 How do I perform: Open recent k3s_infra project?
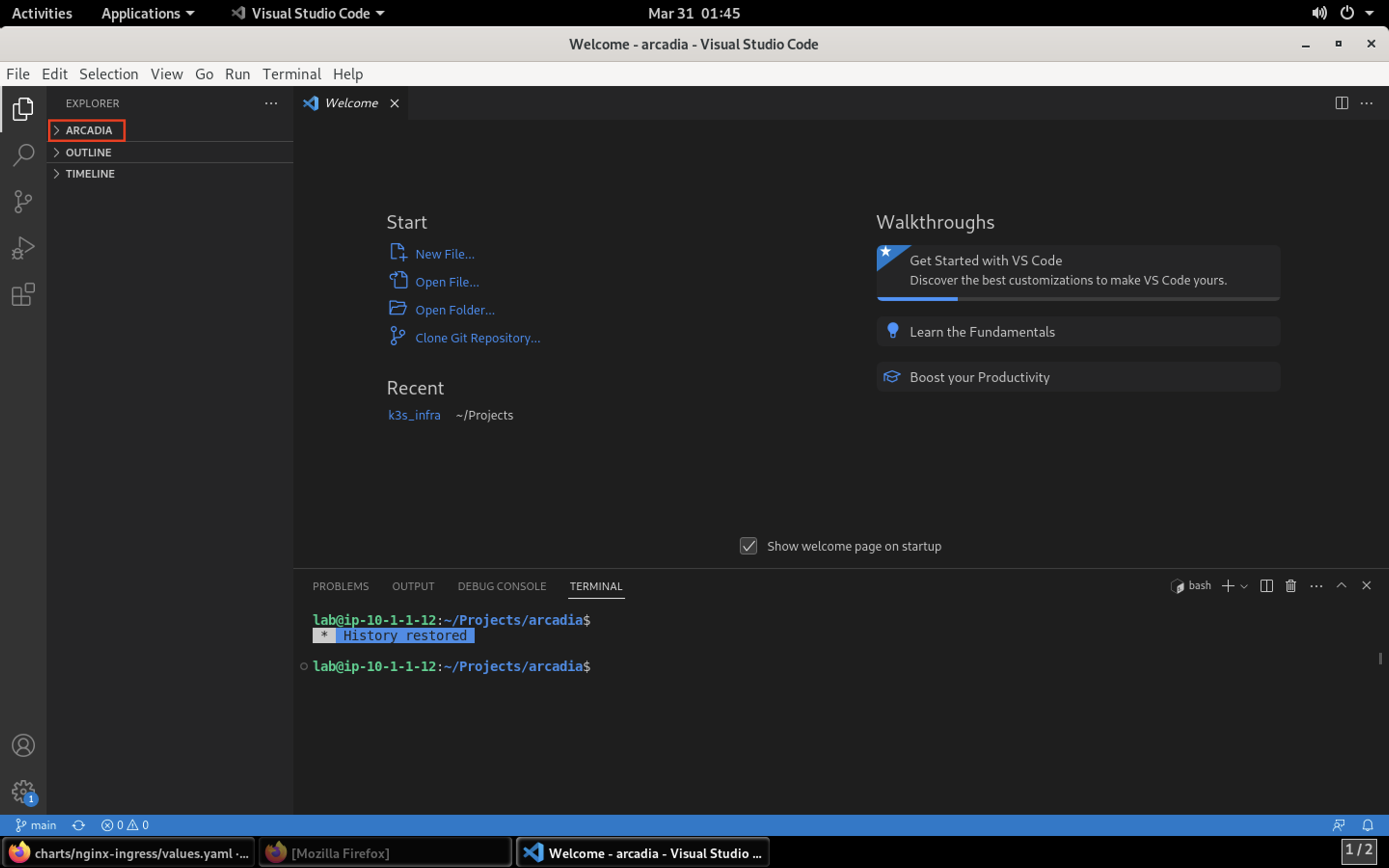[414, 415]
